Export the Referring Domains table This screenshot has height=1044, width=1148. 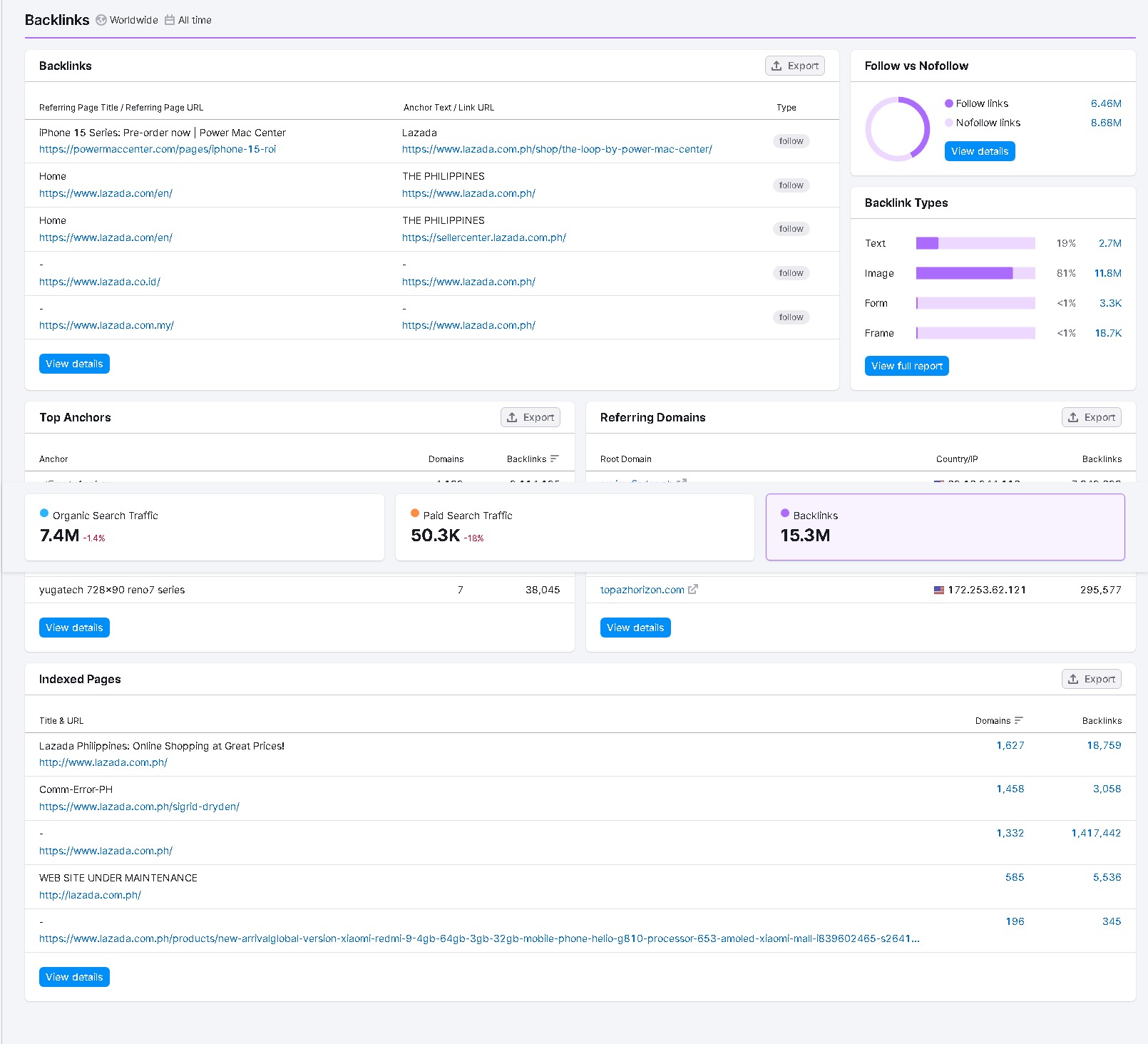point(1092,417)
